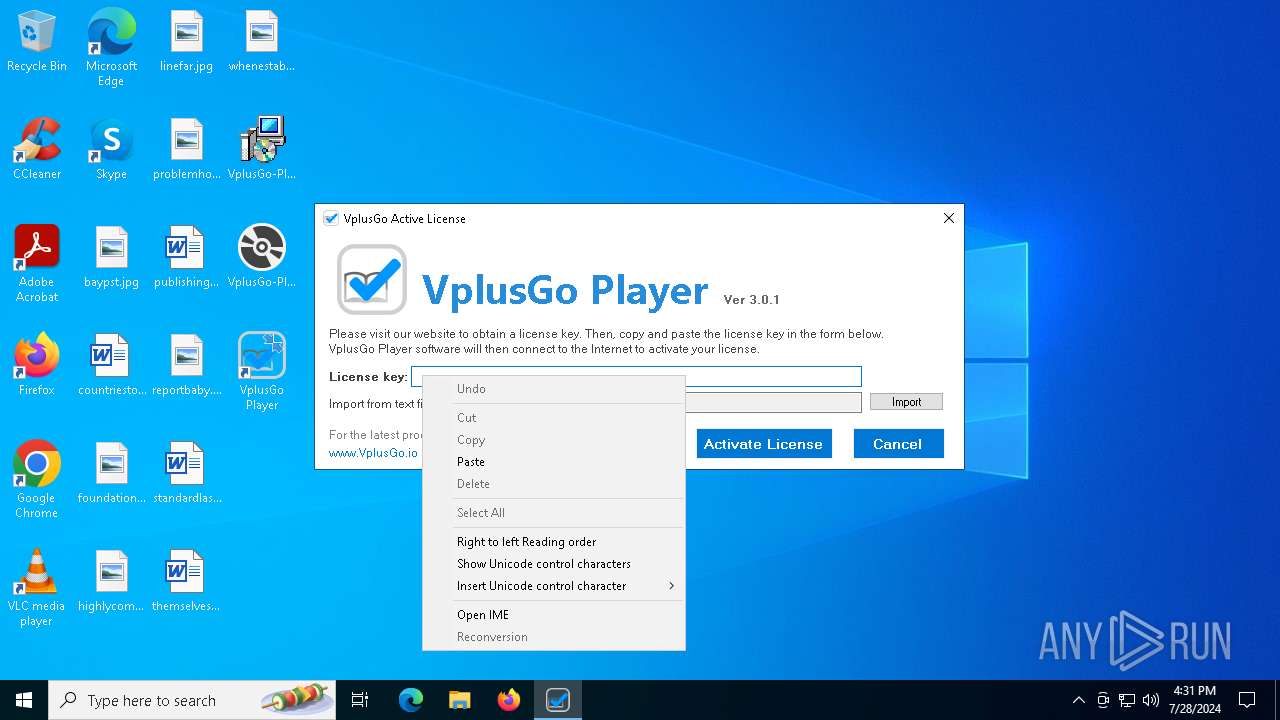Open Microsoft Edge desktop shortcut

pyautogui.click(x=111, y=48)
